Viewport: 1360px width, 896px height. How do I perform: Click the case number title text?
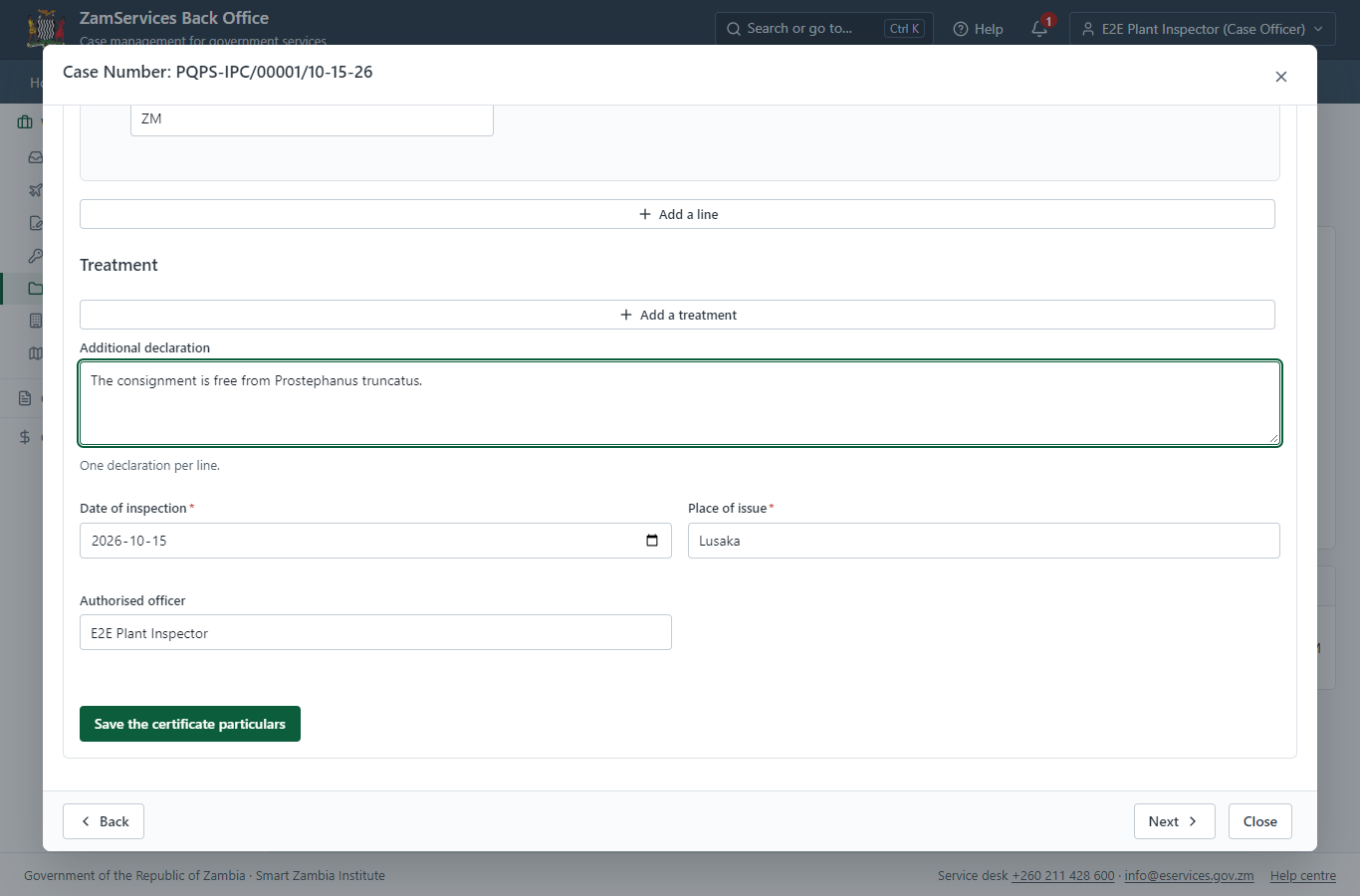[218, 72]
